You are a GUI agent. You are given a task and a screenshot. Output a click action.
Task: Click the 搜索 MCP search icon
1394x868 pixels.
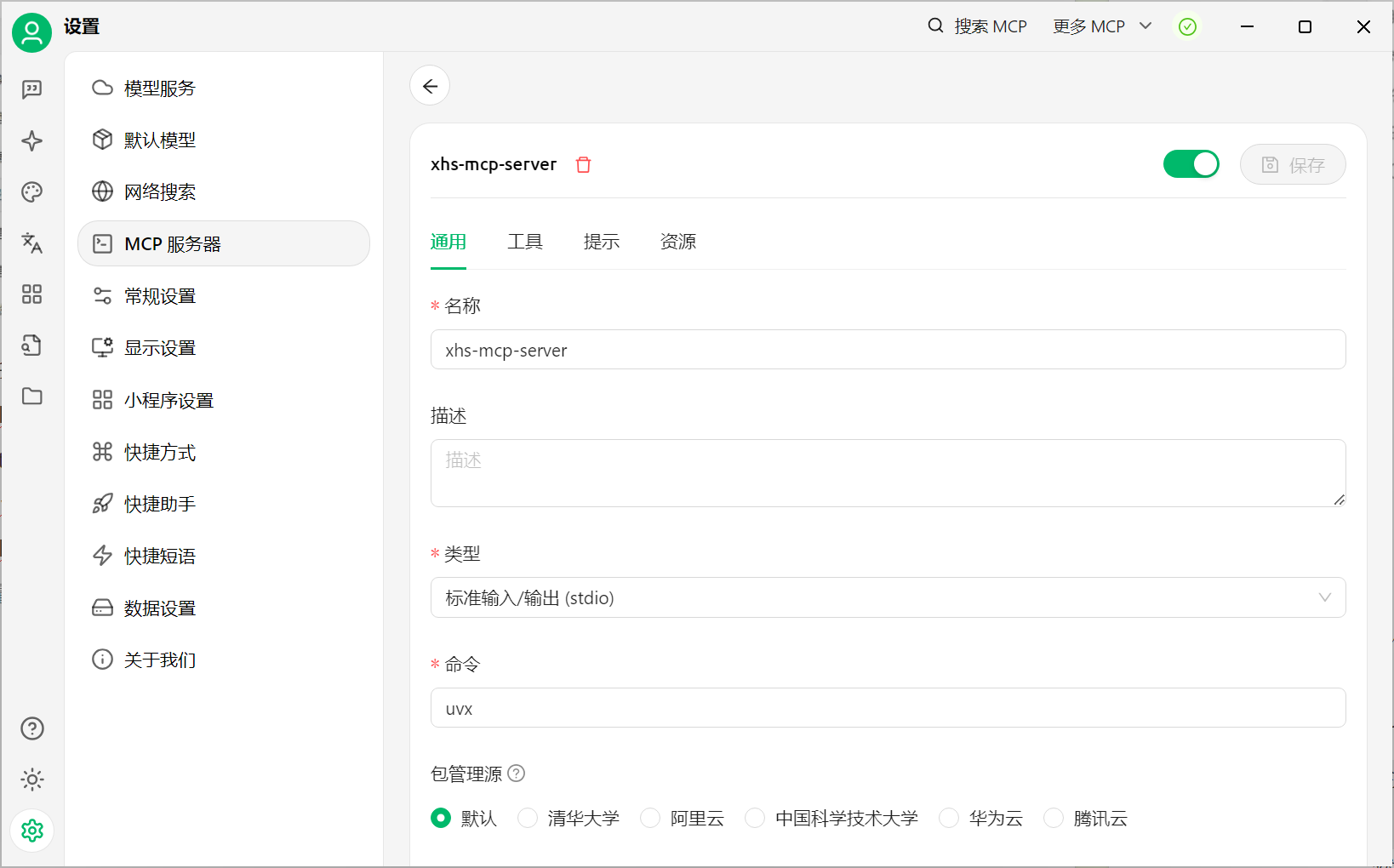click(x=935, y=26)
